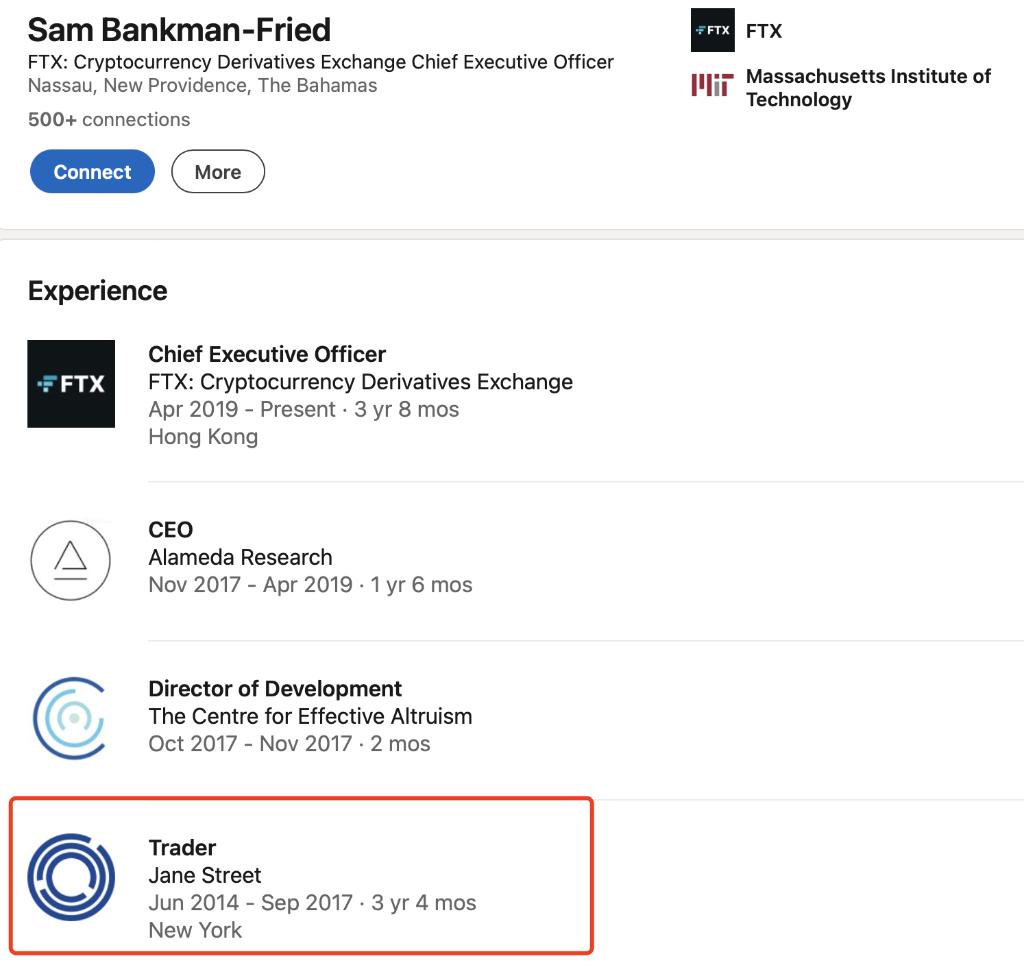Open the Chief Executive Officer position title
The height and width of the screenshot is (974, 1024).
(267, 354)
